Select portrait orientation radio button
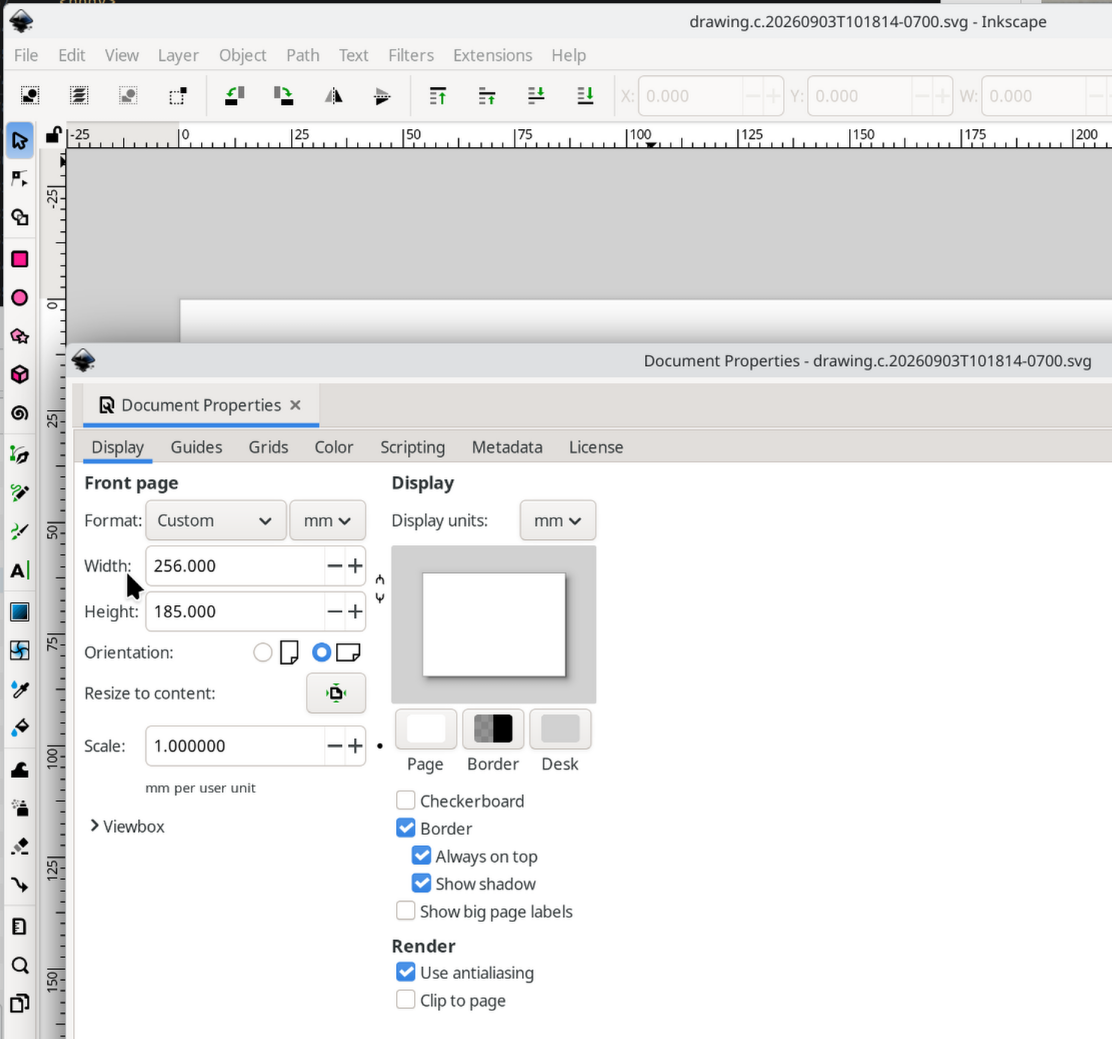This screenshot has width=1112, height=1039. [263, 652]
